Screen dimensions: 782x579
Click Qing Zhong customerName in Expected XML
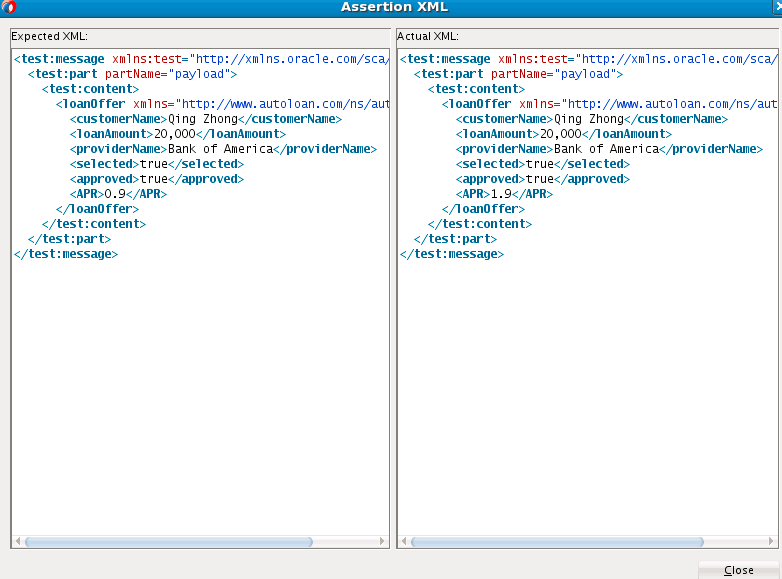[205, 119]
